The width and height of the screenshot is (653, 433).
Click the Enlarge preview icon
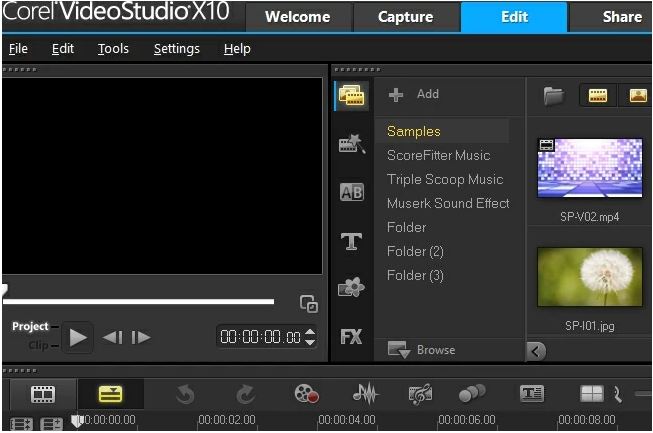pos(309,304)
